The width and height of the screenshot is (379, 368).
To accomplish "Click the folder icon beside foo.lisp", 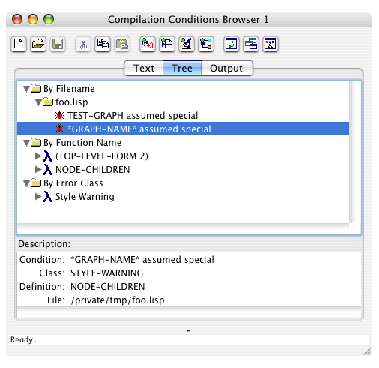I will (x=48, y=102).
